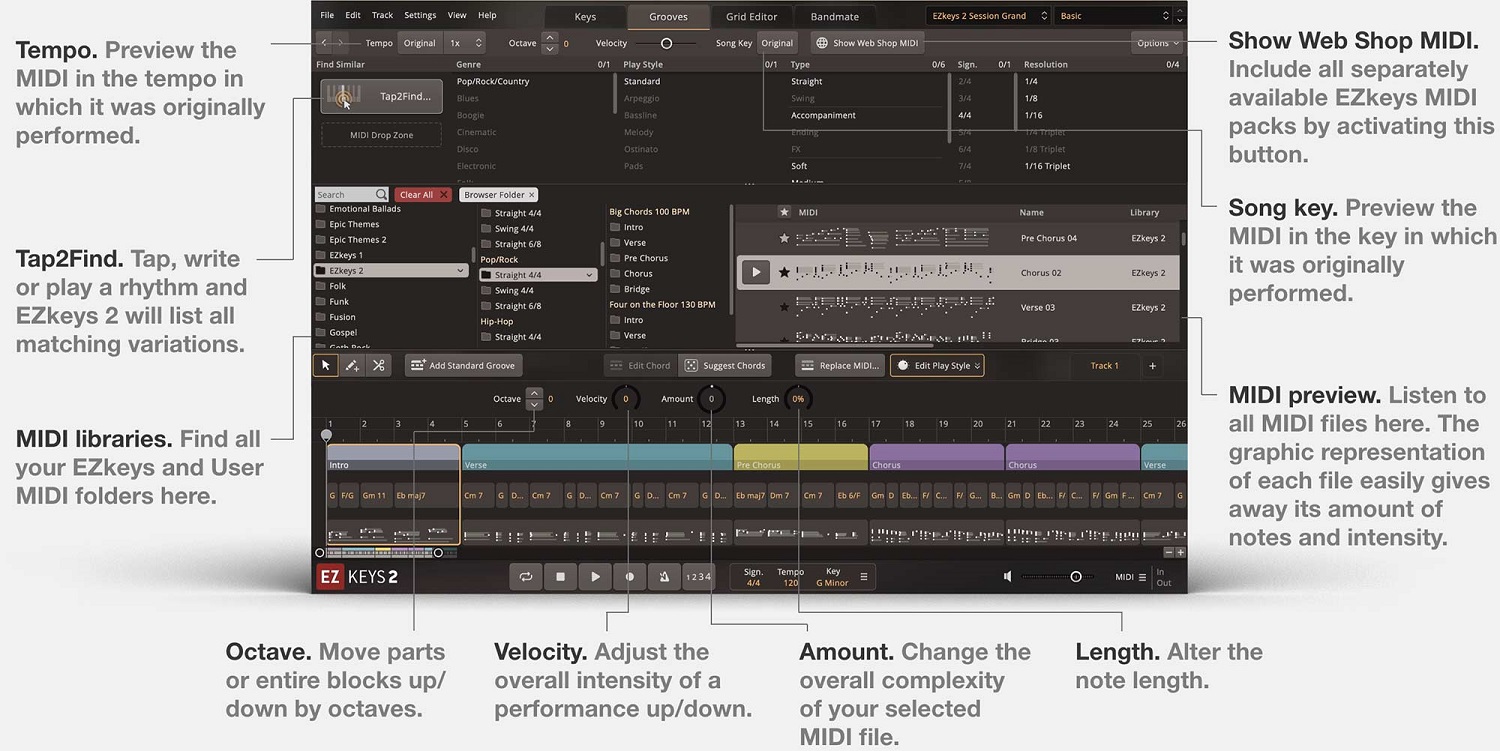Open the Options dropdown
1500x751 pixels.
point(1157,43)
